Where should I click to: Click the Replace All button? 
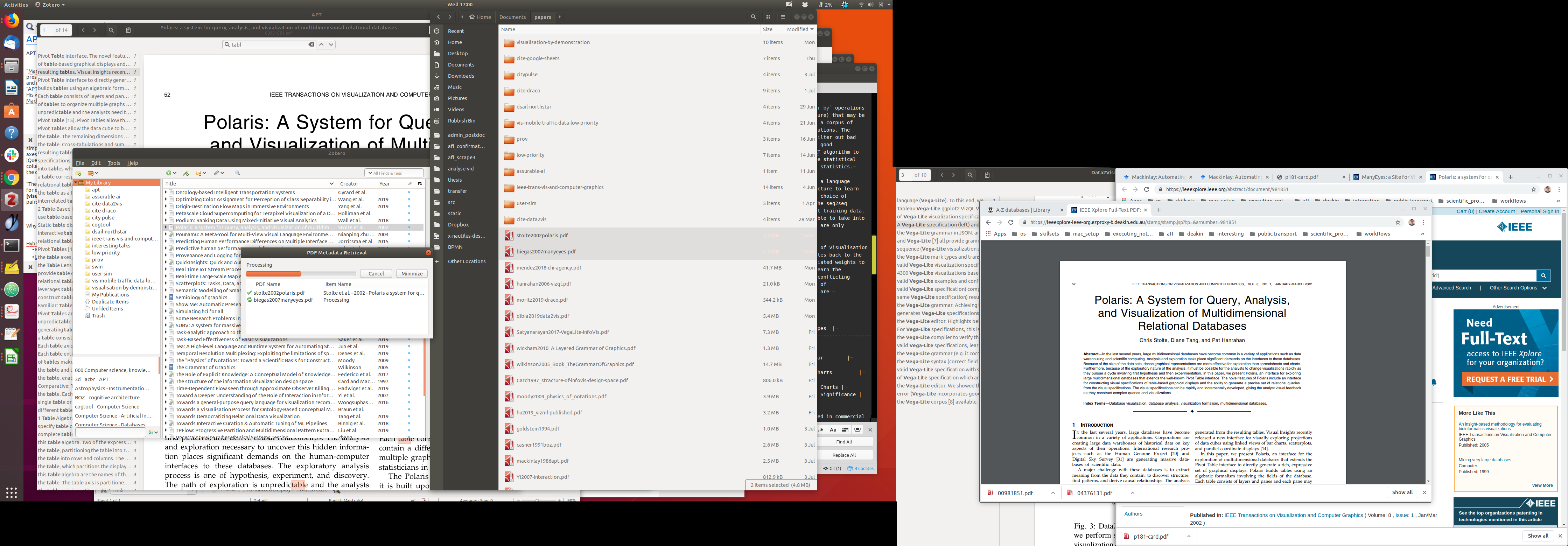pyautogui.click(x=843, y=455)
